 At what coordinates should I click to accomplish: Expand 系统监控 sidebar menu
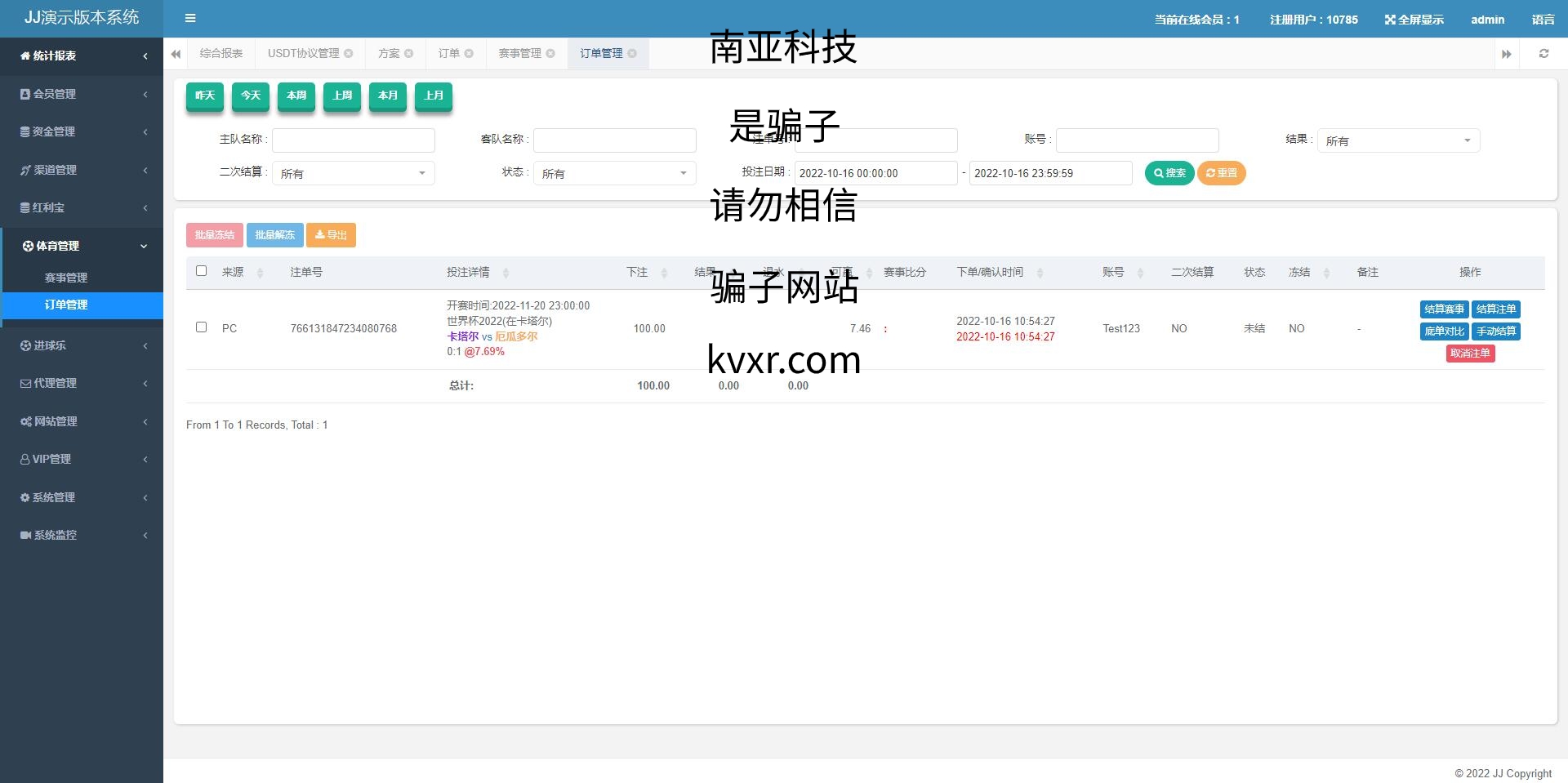pyautogui.click(x=82, y=535)
